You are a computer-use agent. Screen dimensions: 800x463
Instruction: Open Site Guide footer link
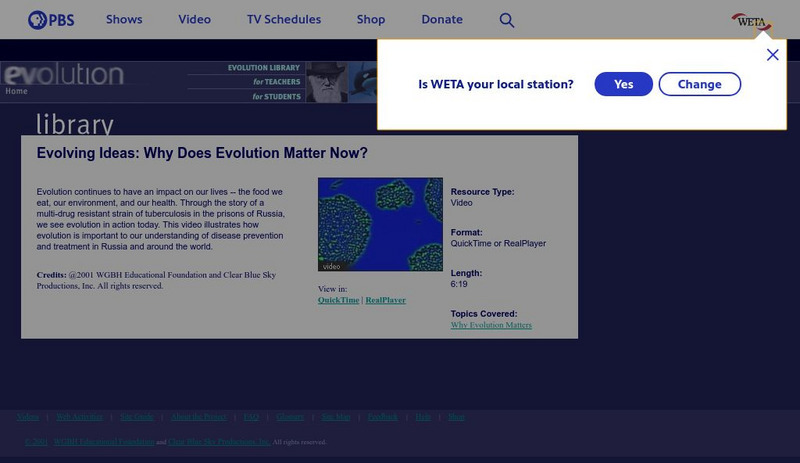point(137,417)
